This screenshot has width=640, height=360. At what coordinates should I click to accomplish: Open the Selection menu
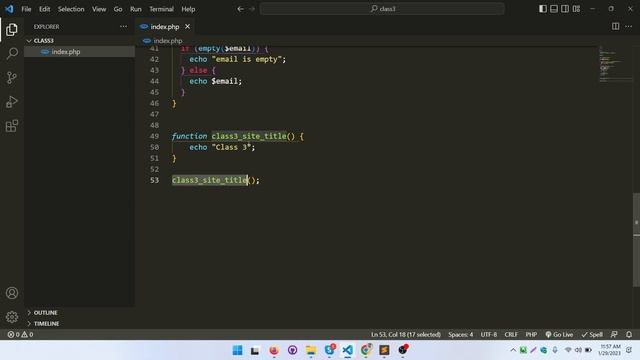(71, 9)
